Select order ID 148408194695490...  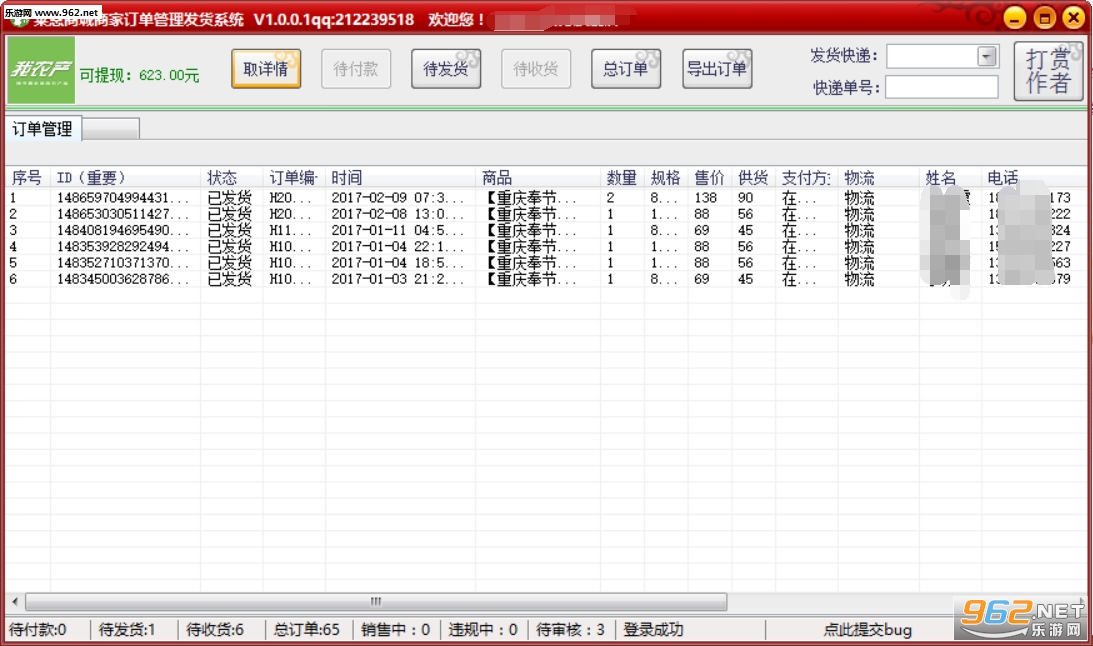[x=123, y=230]
